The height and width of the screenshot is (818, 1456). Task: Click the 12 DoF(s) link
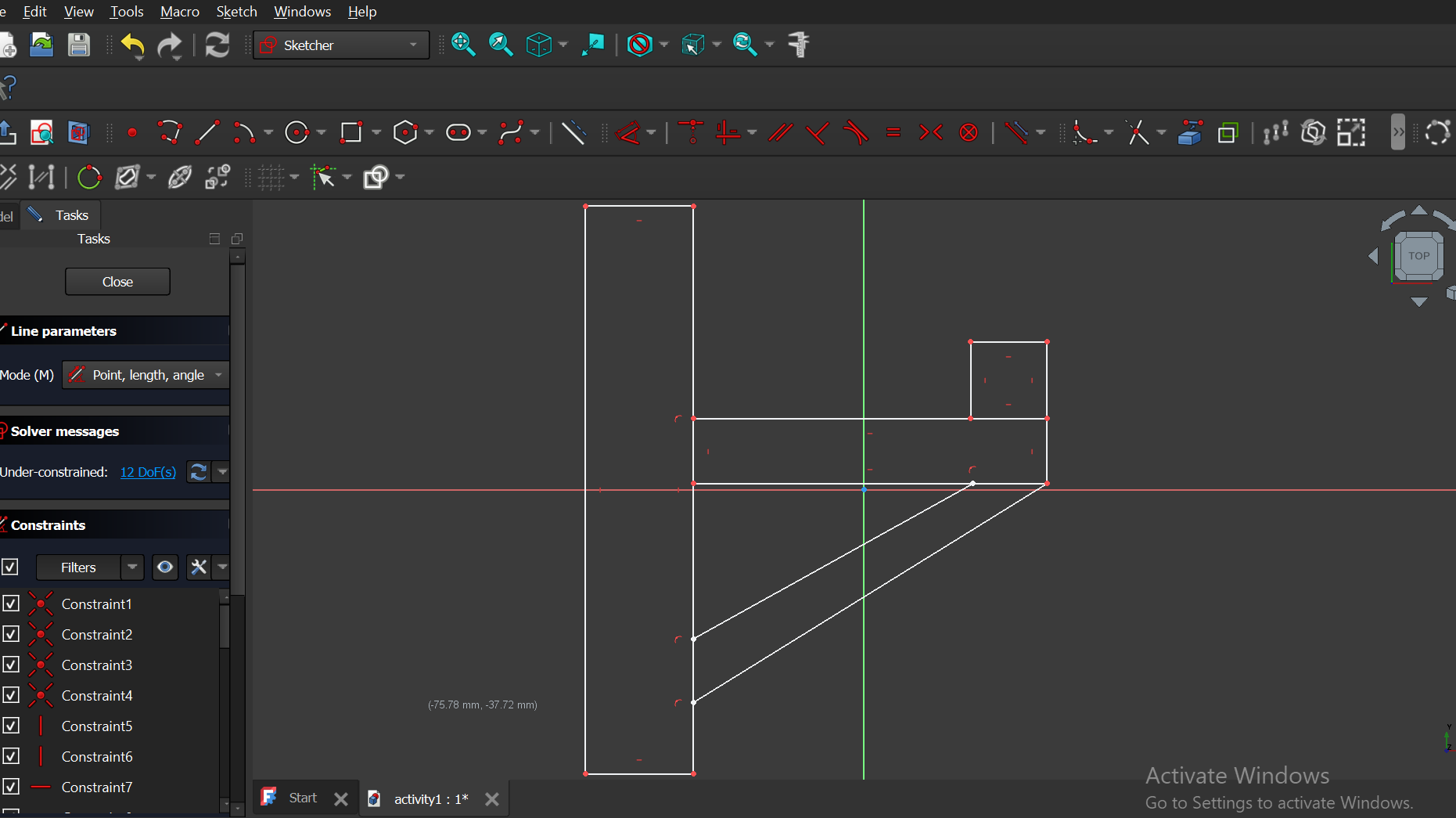pyautogui.click(x=148, y=472)
